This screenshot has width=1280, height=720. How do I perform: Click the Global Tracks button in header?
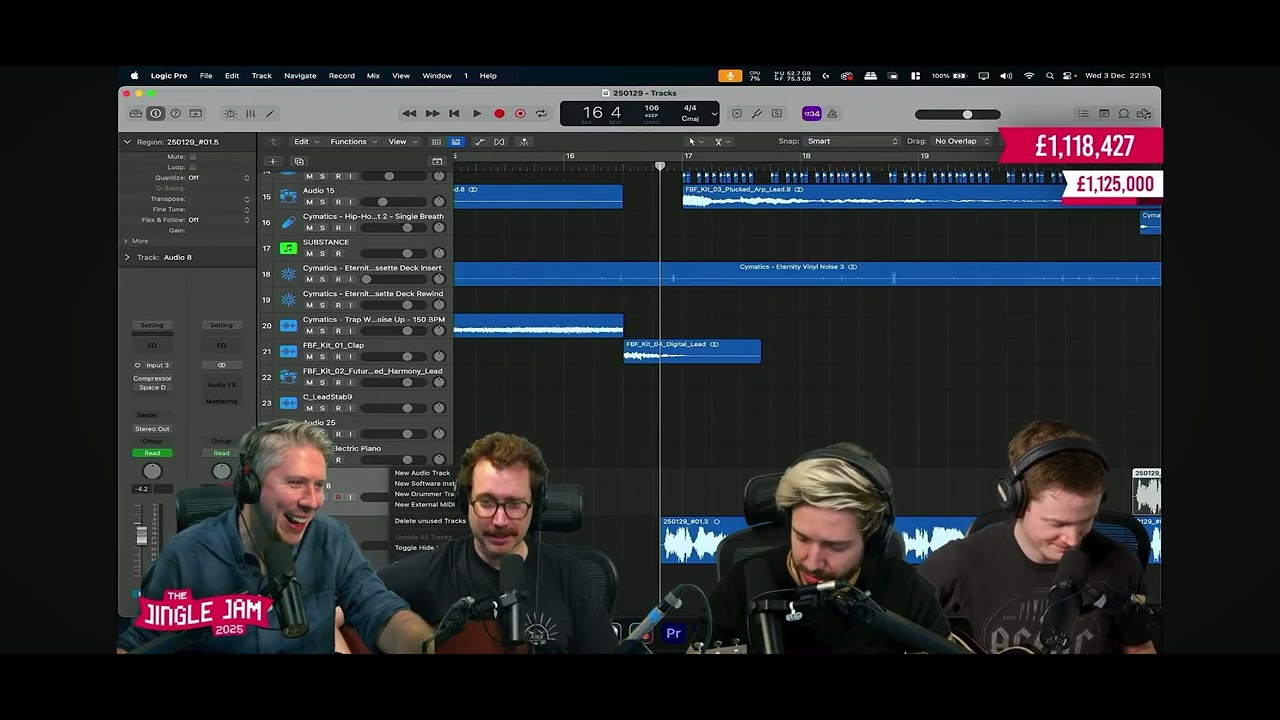click(x=437, y=161)
